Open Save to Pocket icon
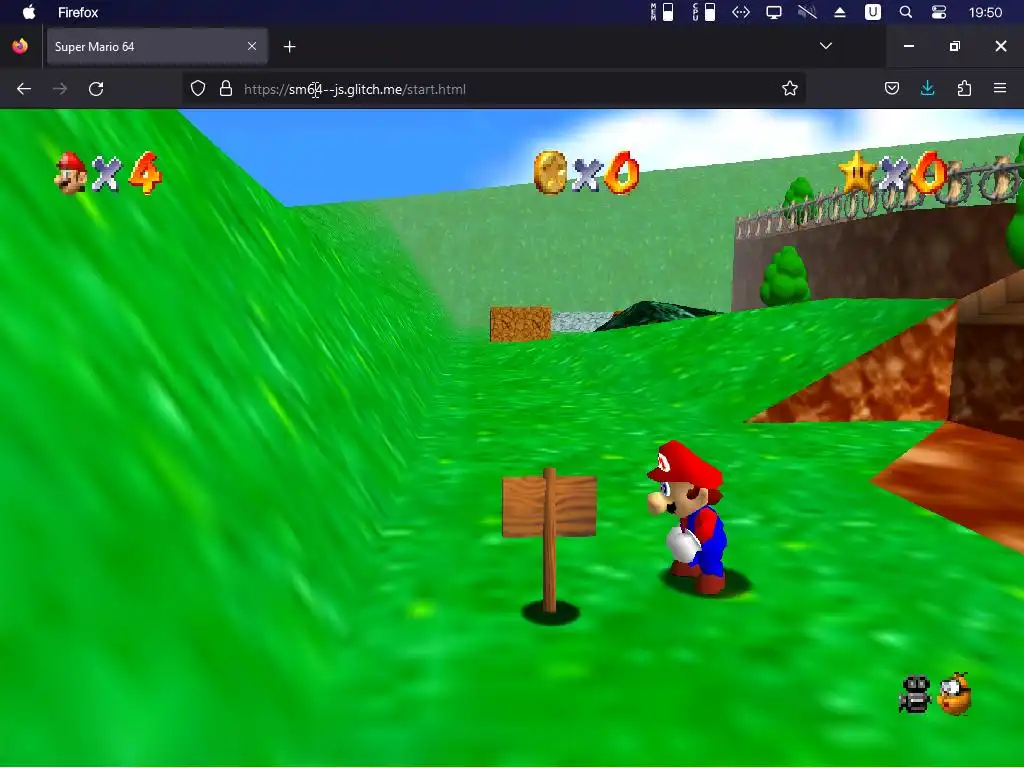1024x768 pixels. [x=891, y=88]
